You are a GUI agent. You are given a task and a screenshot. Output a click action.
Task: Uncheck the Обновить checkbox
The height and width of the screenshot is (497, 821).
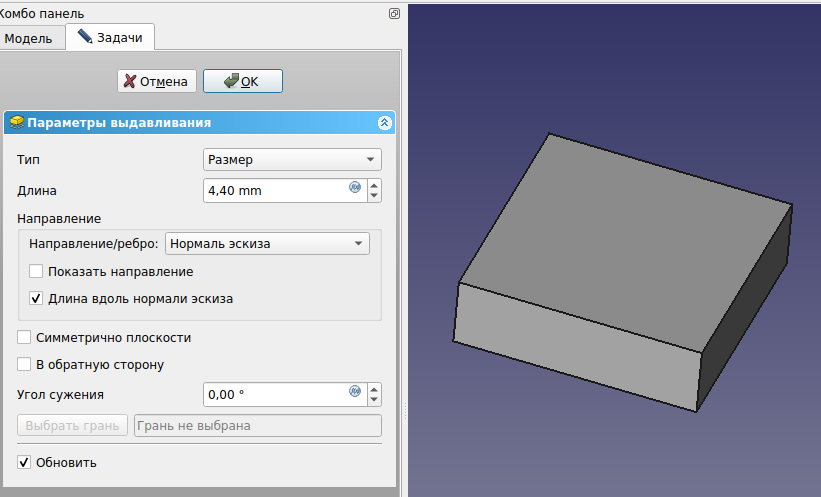point(24,462)
